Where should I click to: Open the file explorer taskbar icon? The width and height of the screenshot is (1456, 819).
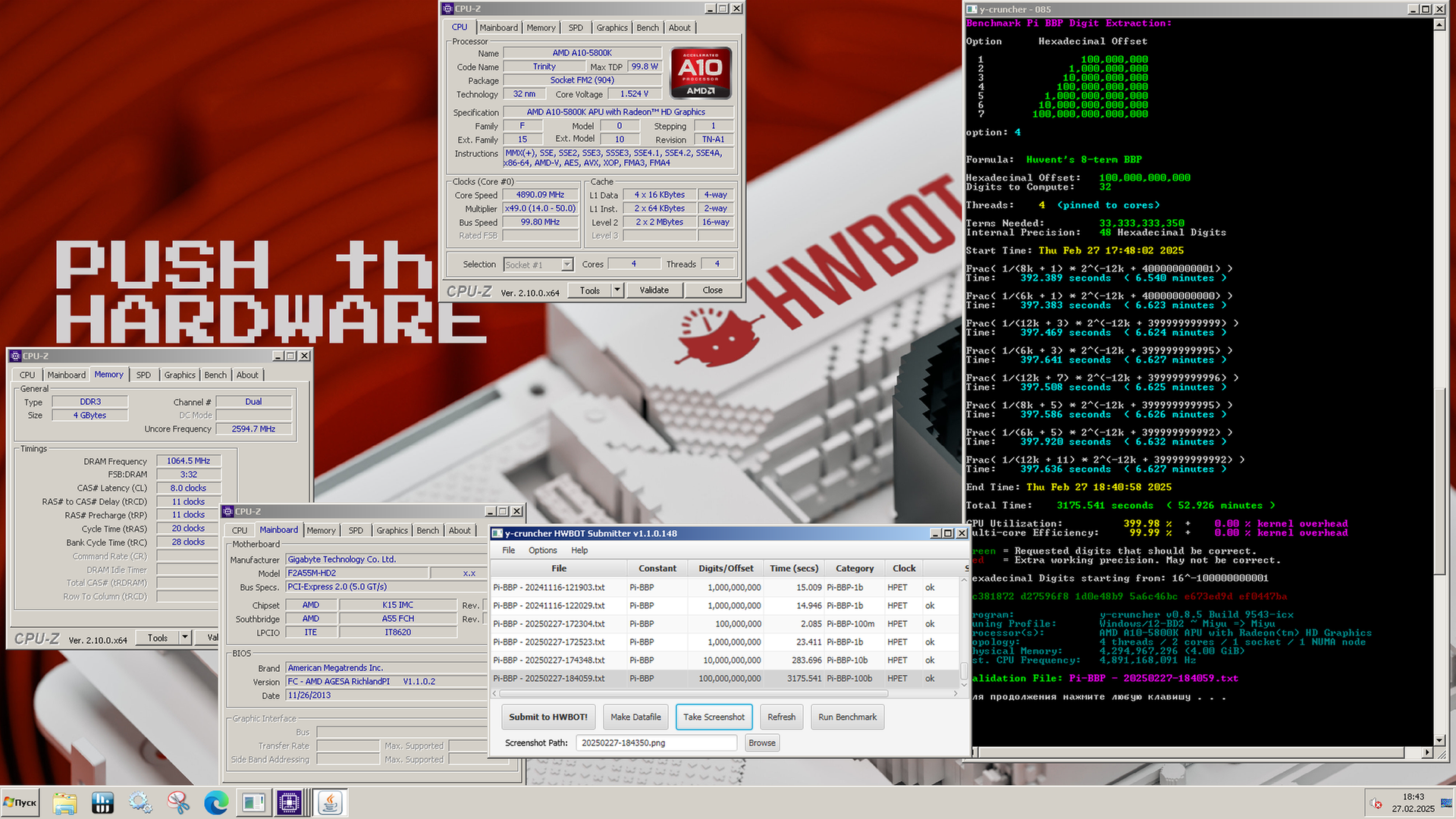click(65, 802)
